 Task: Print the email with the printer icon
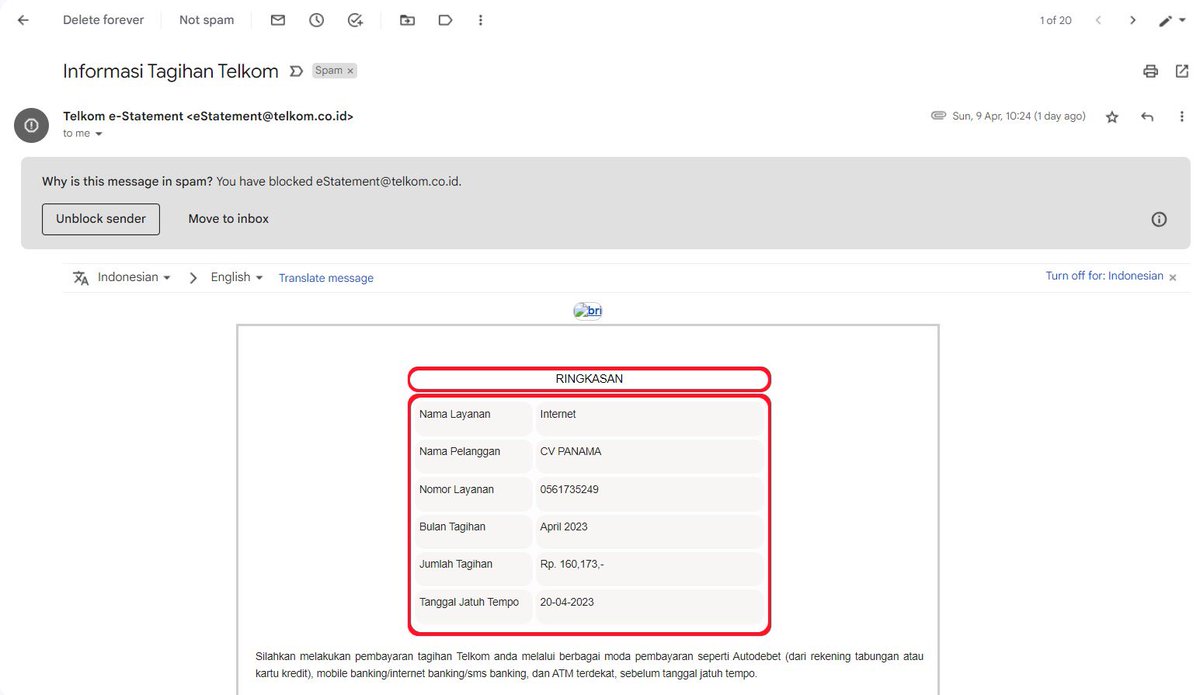[x=1151, y=71]
